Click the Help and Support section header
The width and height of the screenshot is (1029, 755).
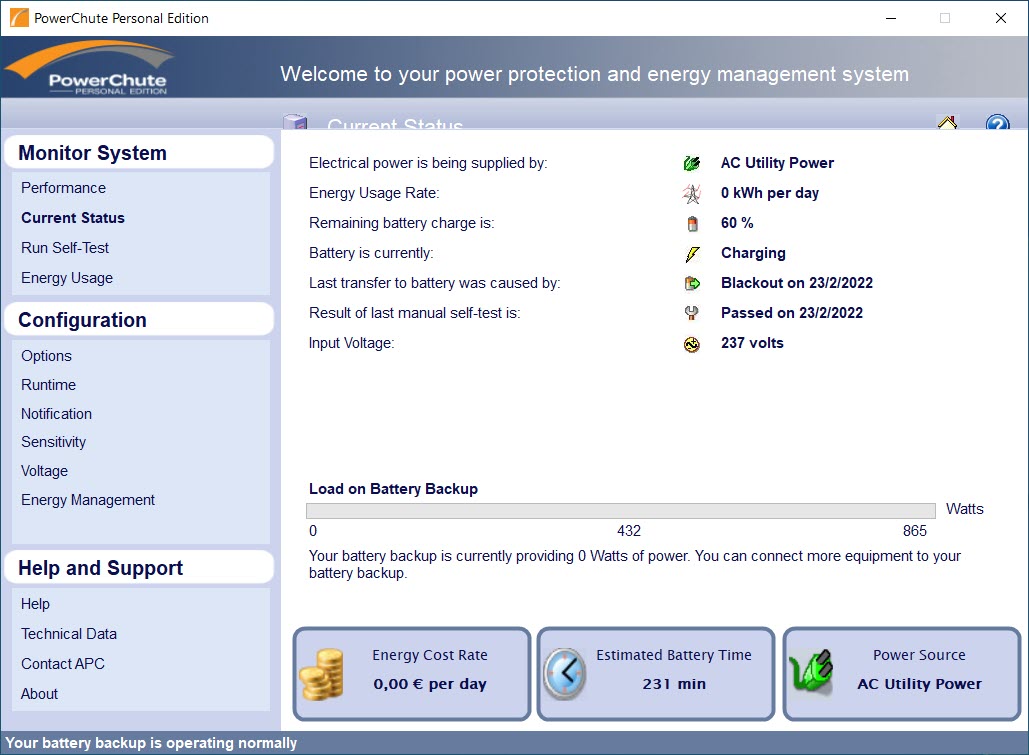coord(138,568)
